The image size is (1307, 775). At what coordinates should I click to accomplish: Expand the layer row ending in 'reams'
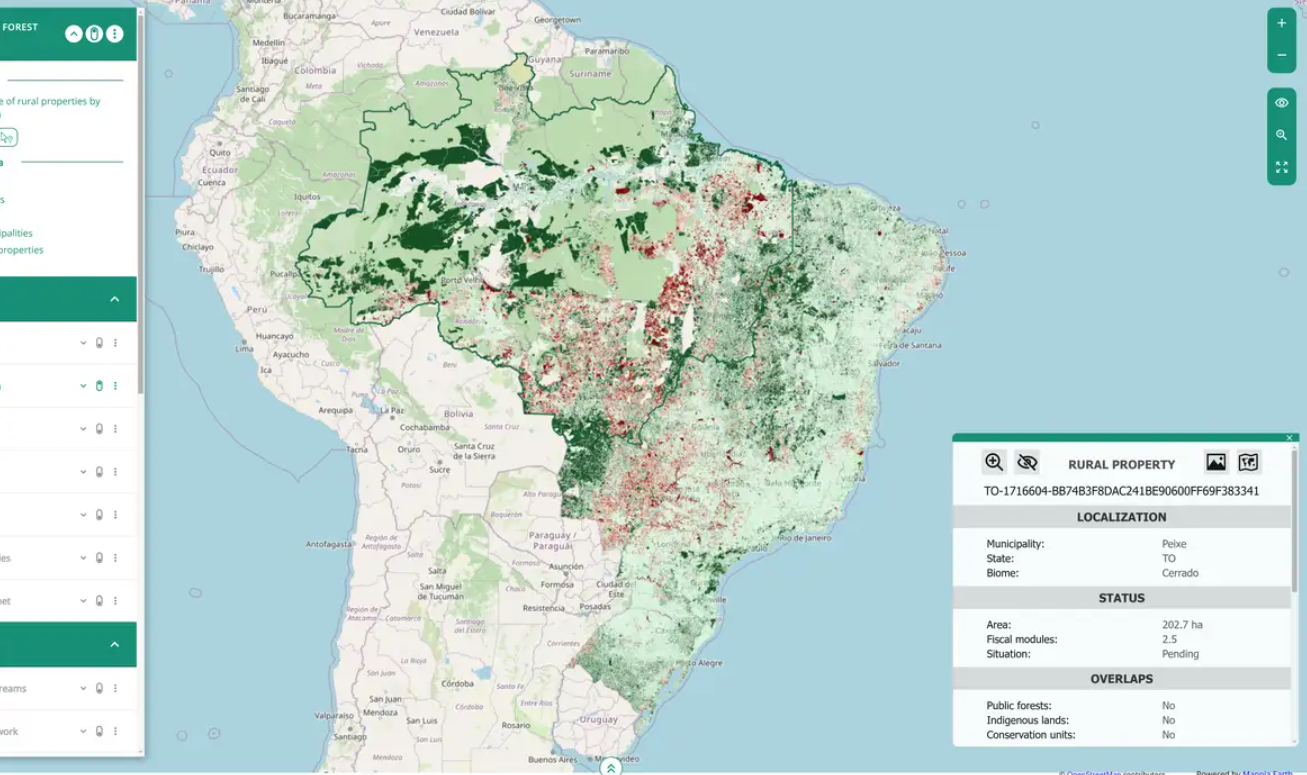[83, 688]
